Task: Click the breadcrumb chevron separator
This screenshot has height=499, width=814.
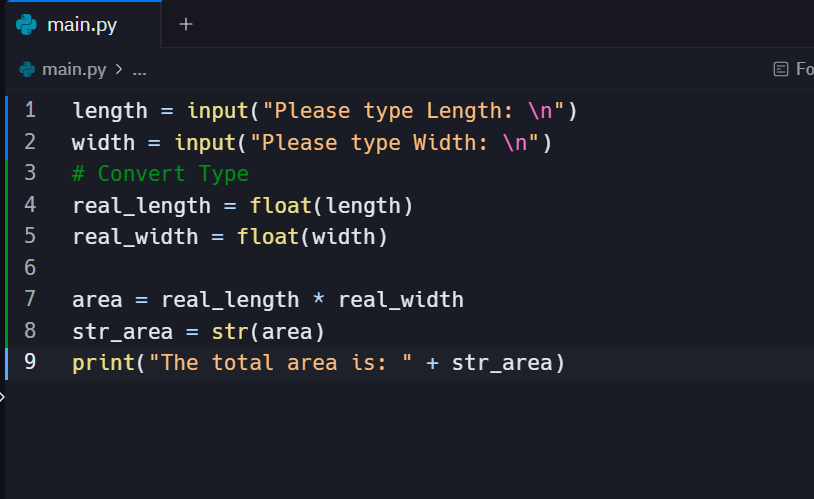Action: (x=119, y=69)
